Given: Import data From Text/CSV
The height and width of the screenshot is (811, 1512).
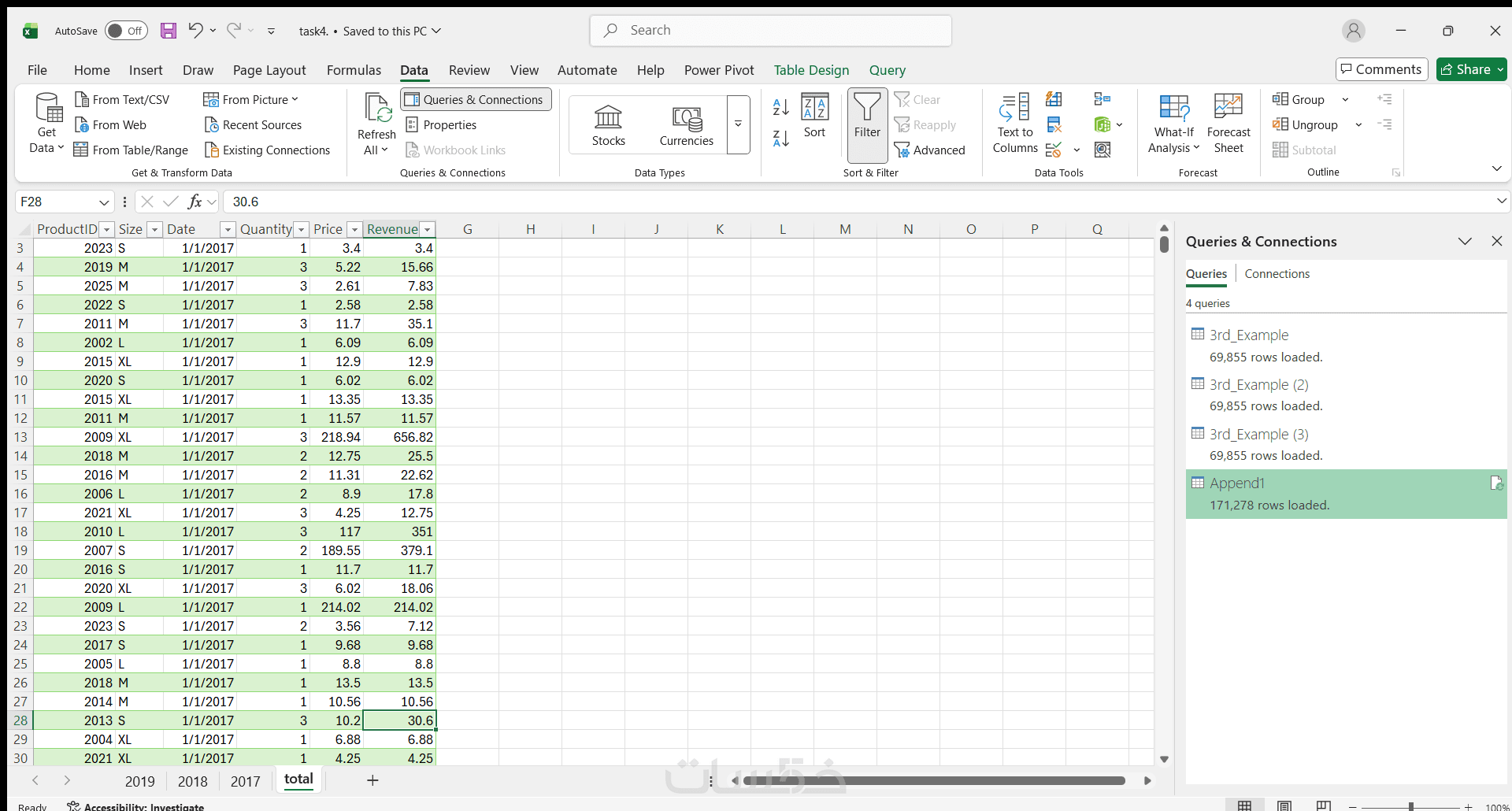Looking at the screenshot, I should pyautogui.click(x=122, y=99).
